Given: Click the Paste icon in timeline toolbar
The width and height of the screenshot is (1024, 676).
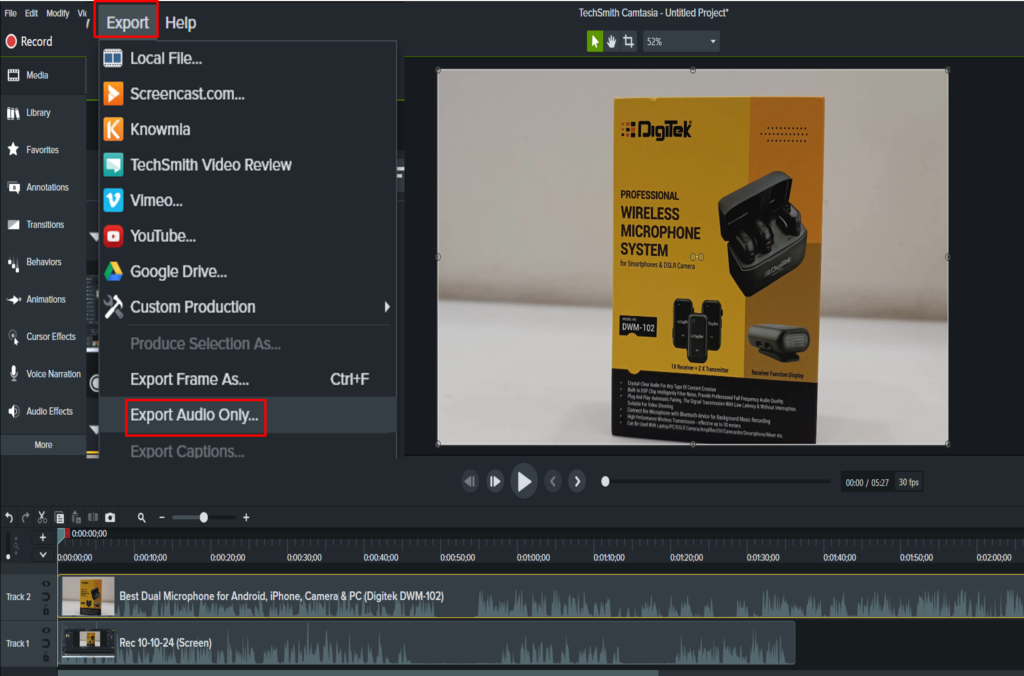Looking at the screenshot, I should tap(76, 517).
